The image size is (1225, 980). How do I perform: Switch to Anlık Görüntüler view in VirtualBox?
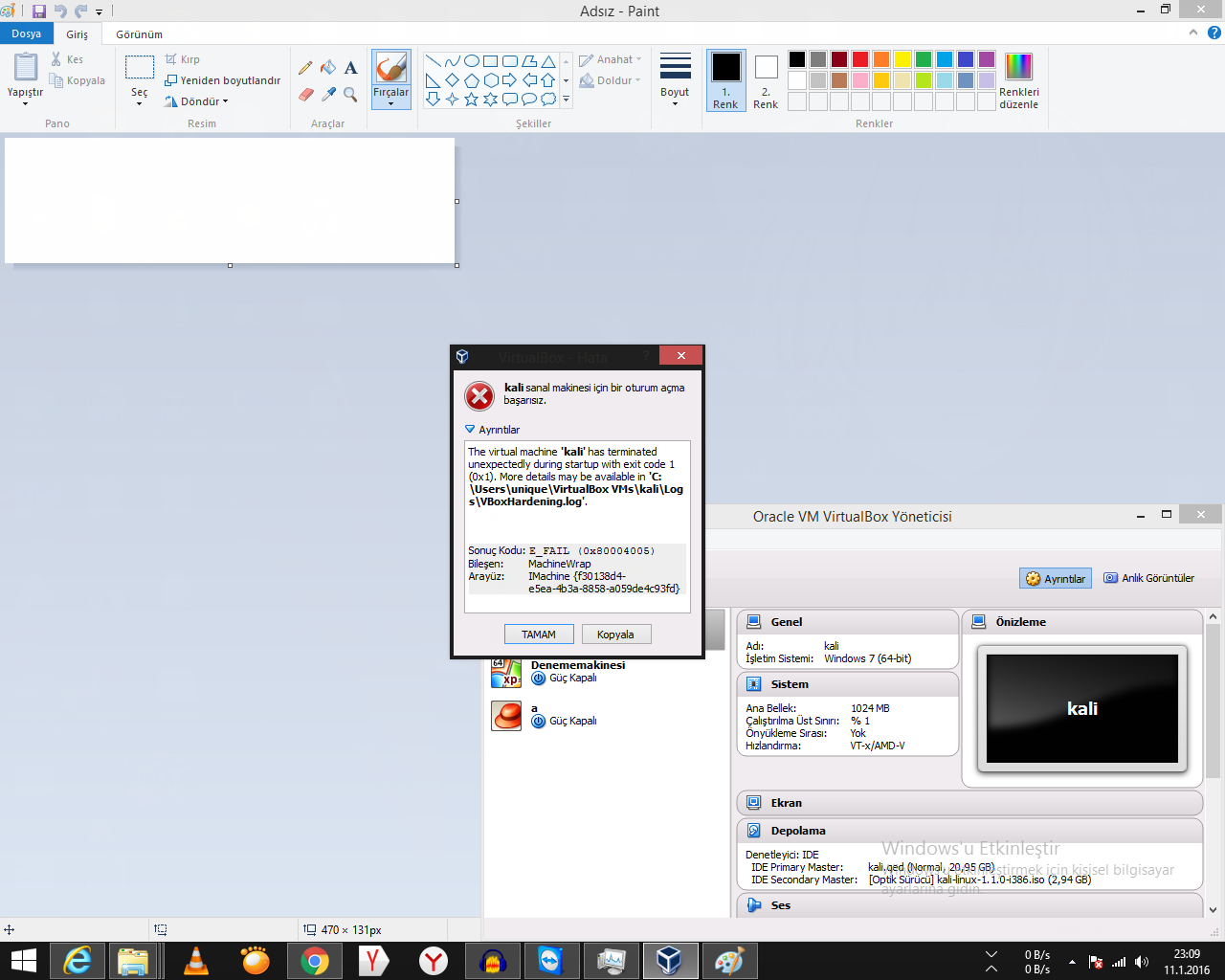click(x=1149, y=578)
